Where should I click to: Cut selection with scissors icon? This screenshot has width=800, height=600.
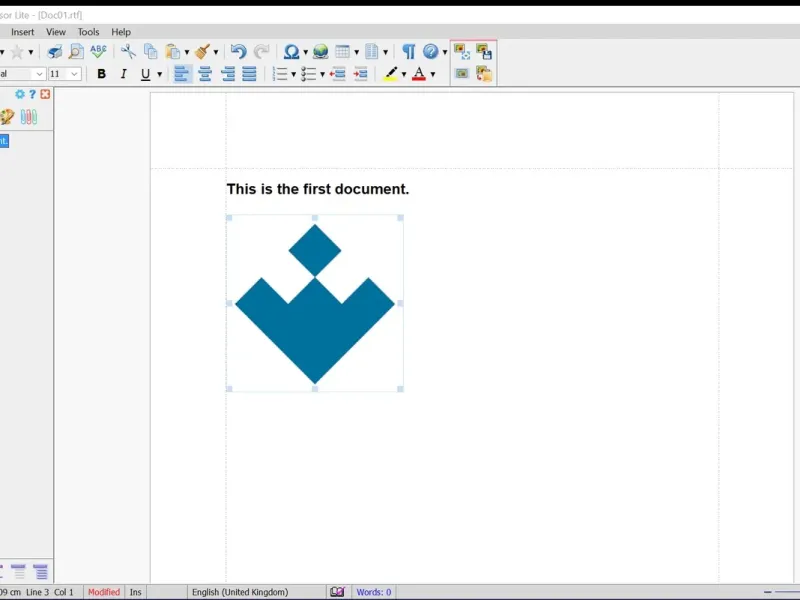(128, 52)
